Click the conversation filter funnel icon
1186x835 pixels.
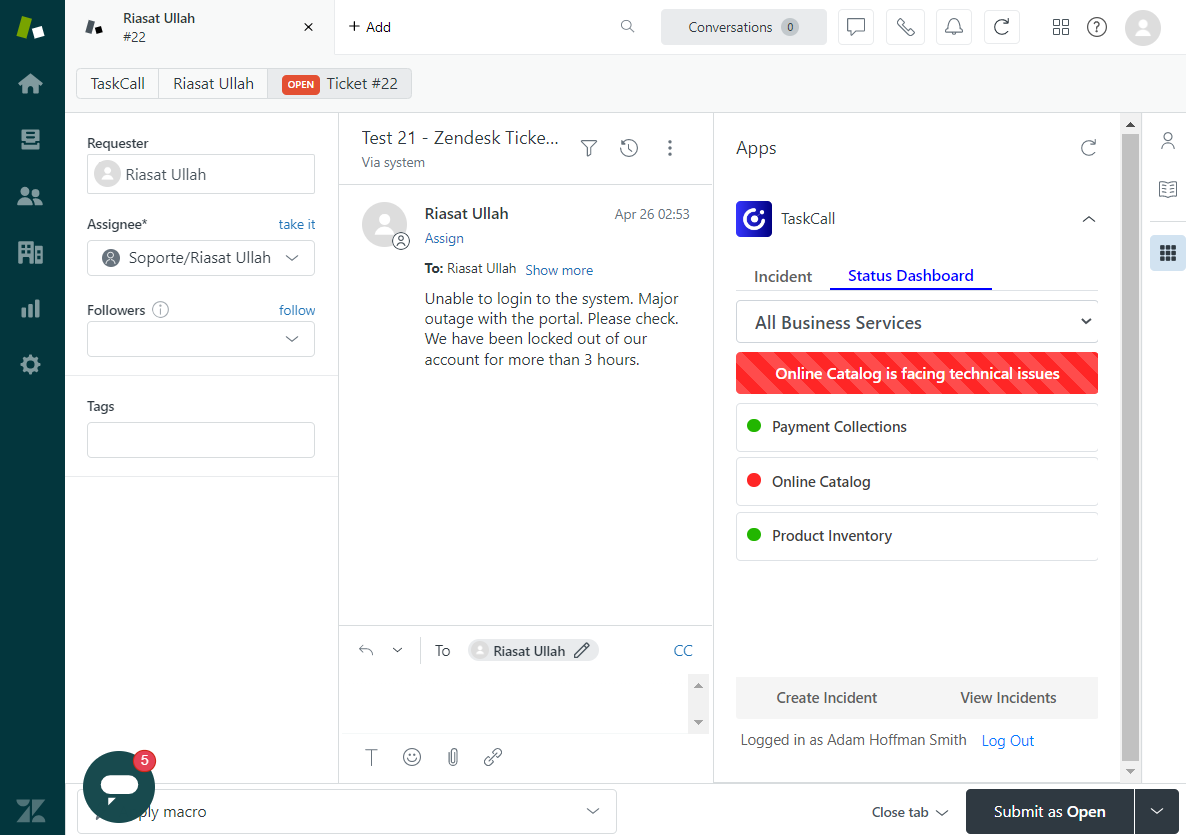click(x=589, y=147)
